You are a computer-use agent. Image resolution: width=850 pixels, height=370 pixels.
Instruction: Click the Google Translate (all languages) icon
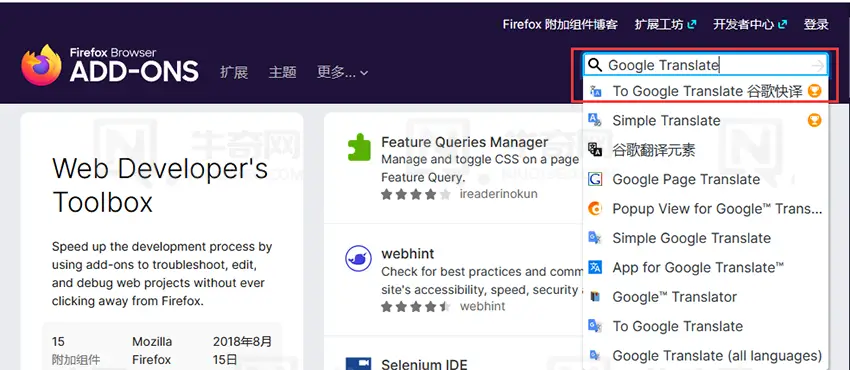click(595, 355)
